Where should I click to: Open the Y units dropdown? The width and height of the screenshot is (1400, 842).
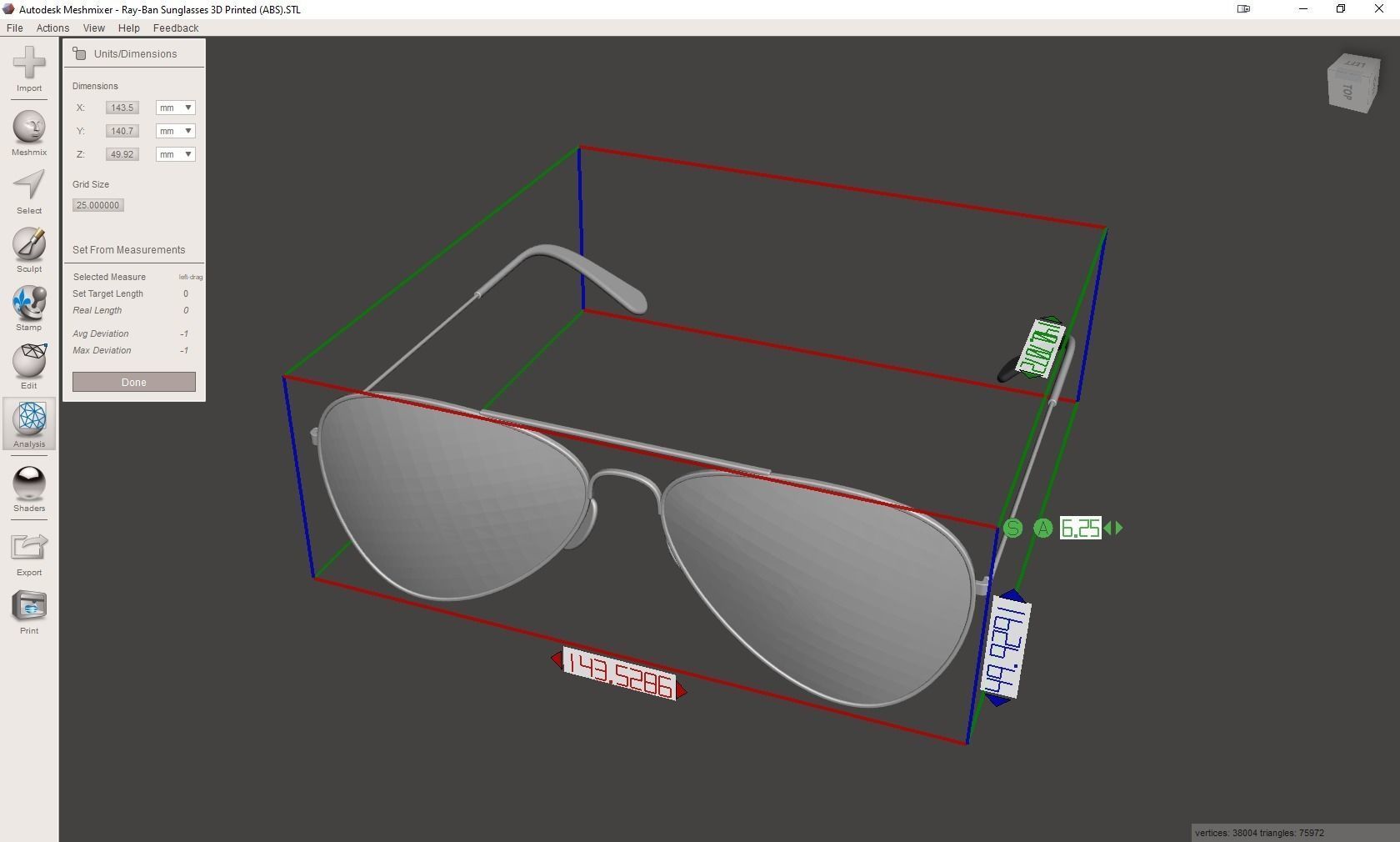[x=175, y=131]
